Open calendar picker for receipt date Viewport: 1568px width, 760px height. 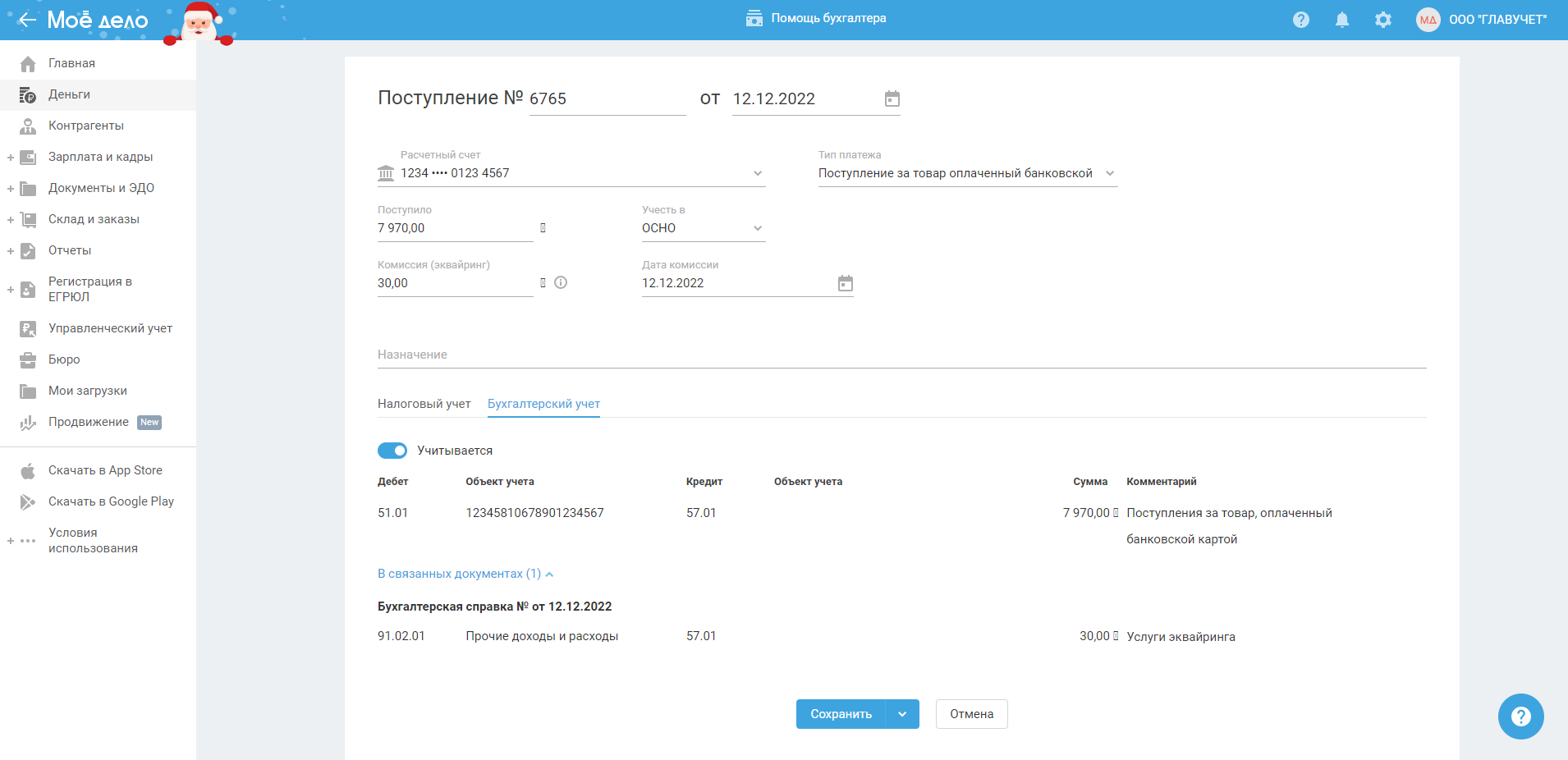click(x=892, y=99)
